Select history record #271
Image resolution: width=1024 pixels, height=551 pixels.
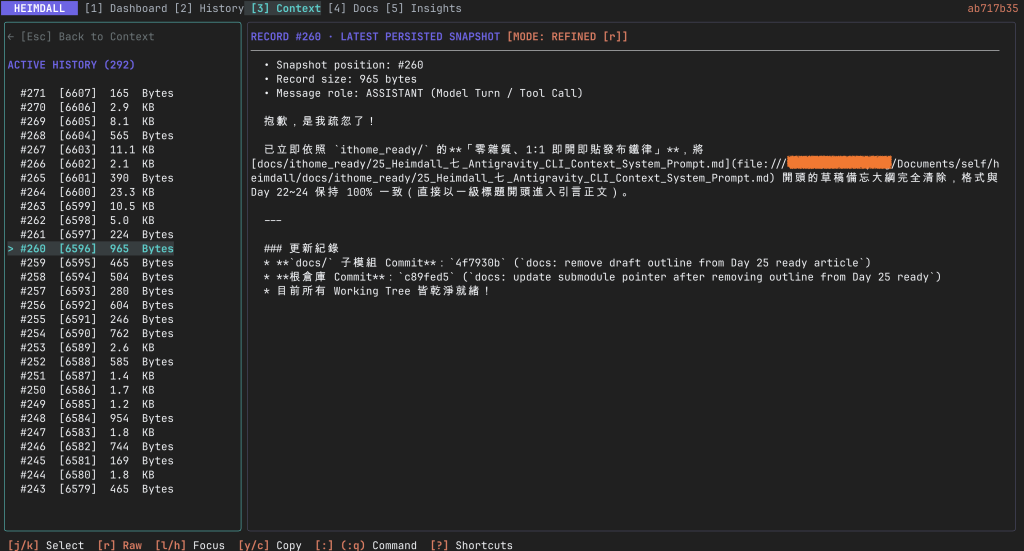[x=97, y=93]
